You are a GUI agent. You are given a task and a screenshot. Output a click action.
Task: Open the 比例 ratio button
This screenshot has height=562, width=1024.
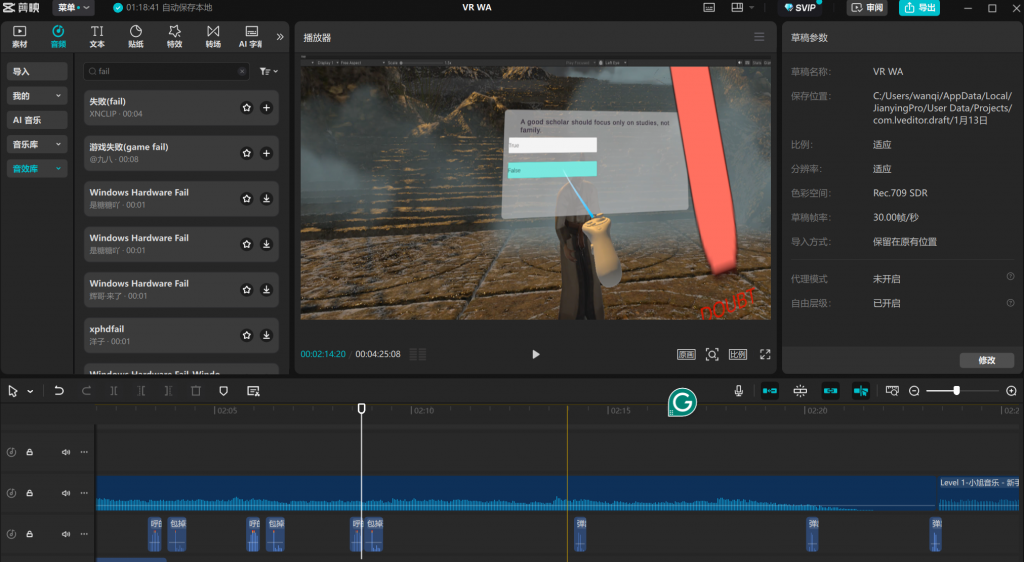click(738, 354)
